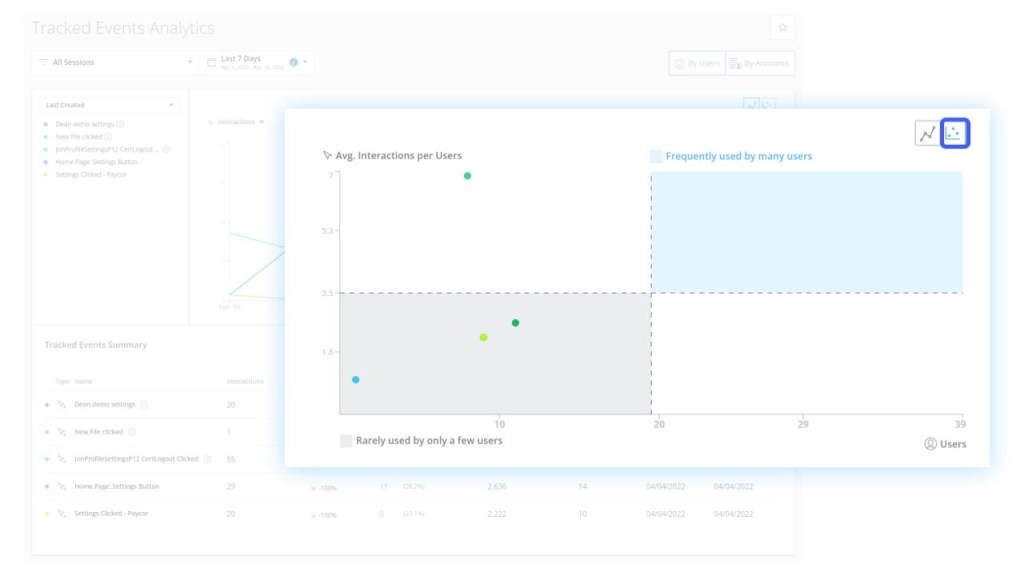This screenshot has height=576, width=1024.
Task: Sort table by Name column header
Action: tap(83, 381)
